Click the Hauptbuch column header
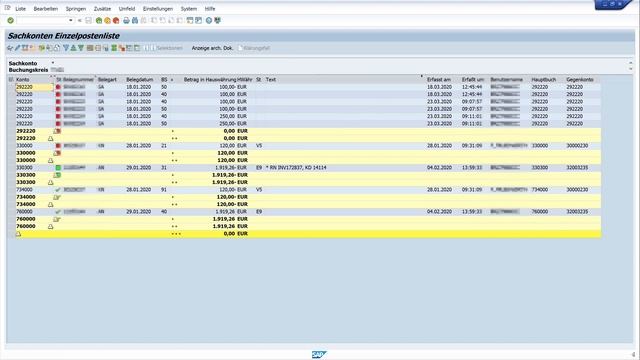This screenshot has width=640, height=360. point(544,80)
